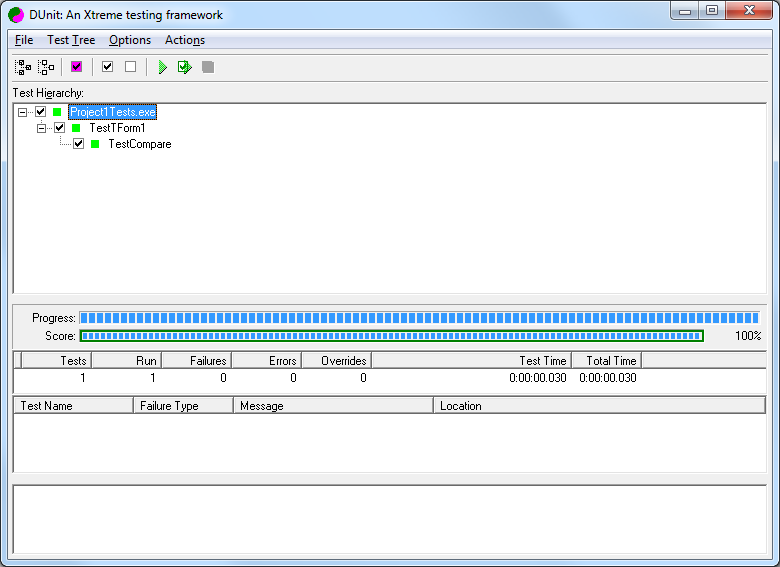Click the Test Name column header
This screenshot has height=567, width=780.
pyautogui.click(x=74, y=406)
